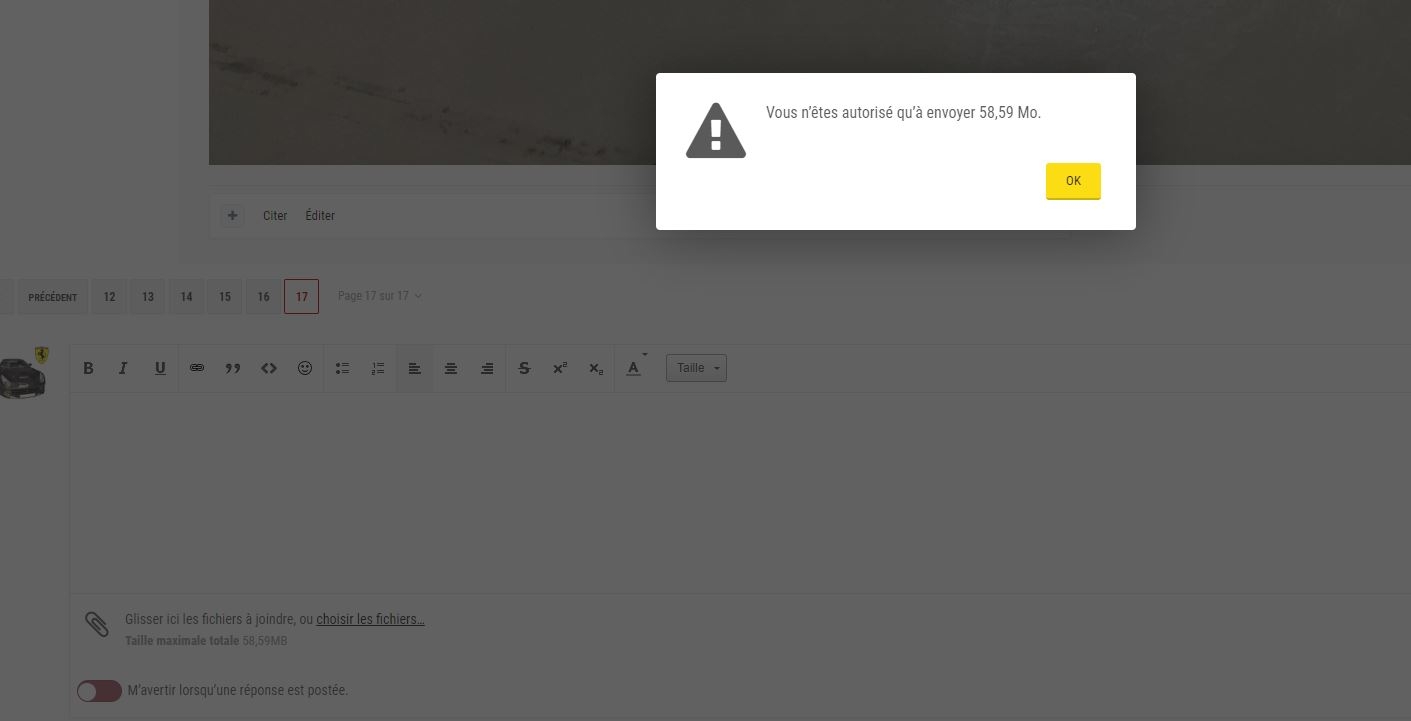Open the emoji smiley picker
This screenshot has height=721, width=1411.
[305, 368]
